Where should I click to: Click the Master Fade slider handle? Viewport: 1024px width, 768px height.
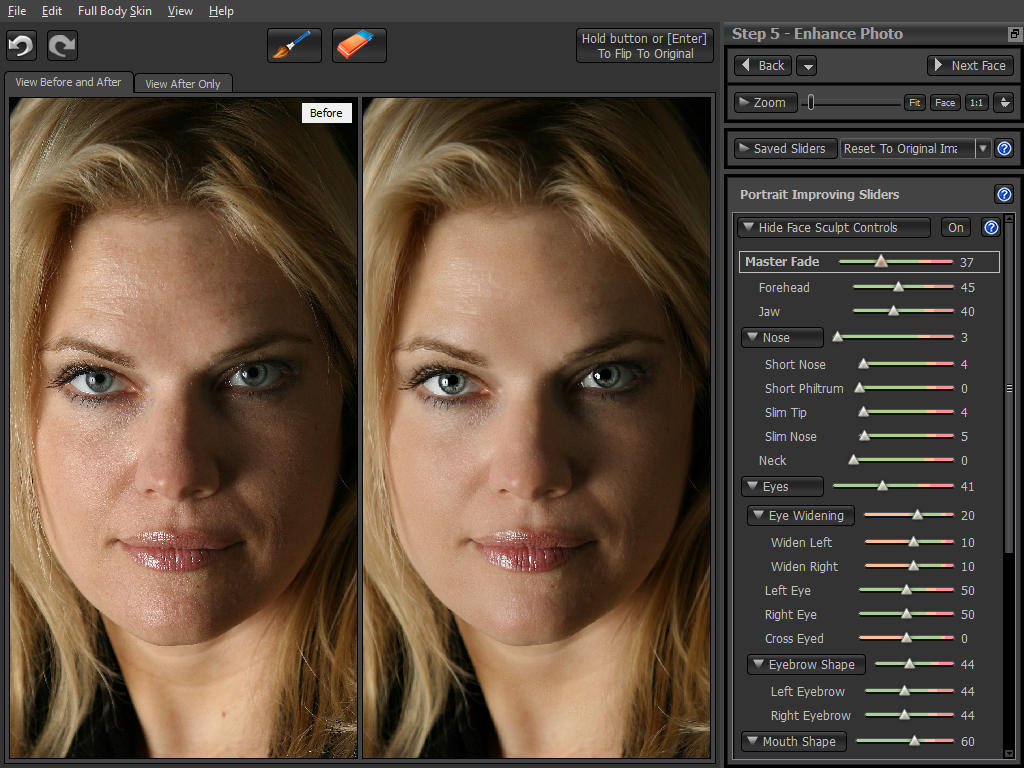(x=881, y=262)
